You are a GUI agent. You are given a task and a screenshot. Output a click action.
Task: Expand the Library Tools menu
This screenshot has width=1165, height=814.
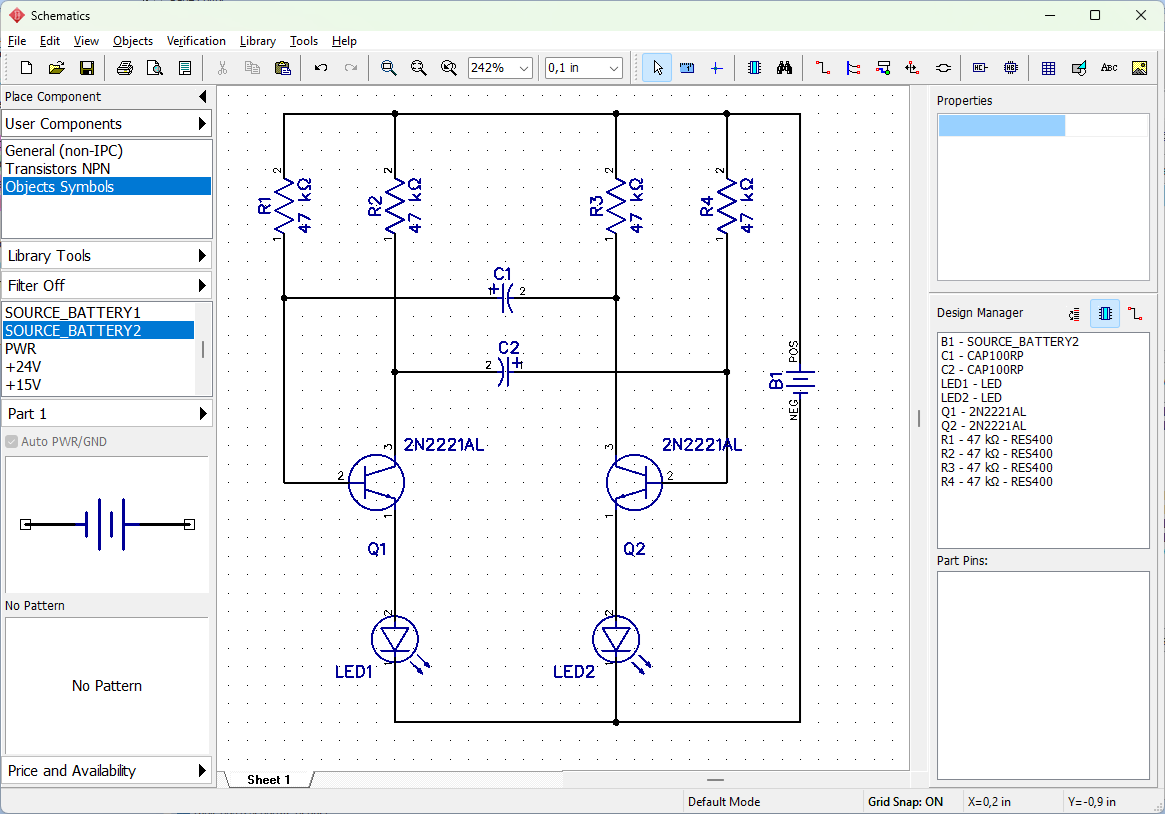(x=107, y=256)
